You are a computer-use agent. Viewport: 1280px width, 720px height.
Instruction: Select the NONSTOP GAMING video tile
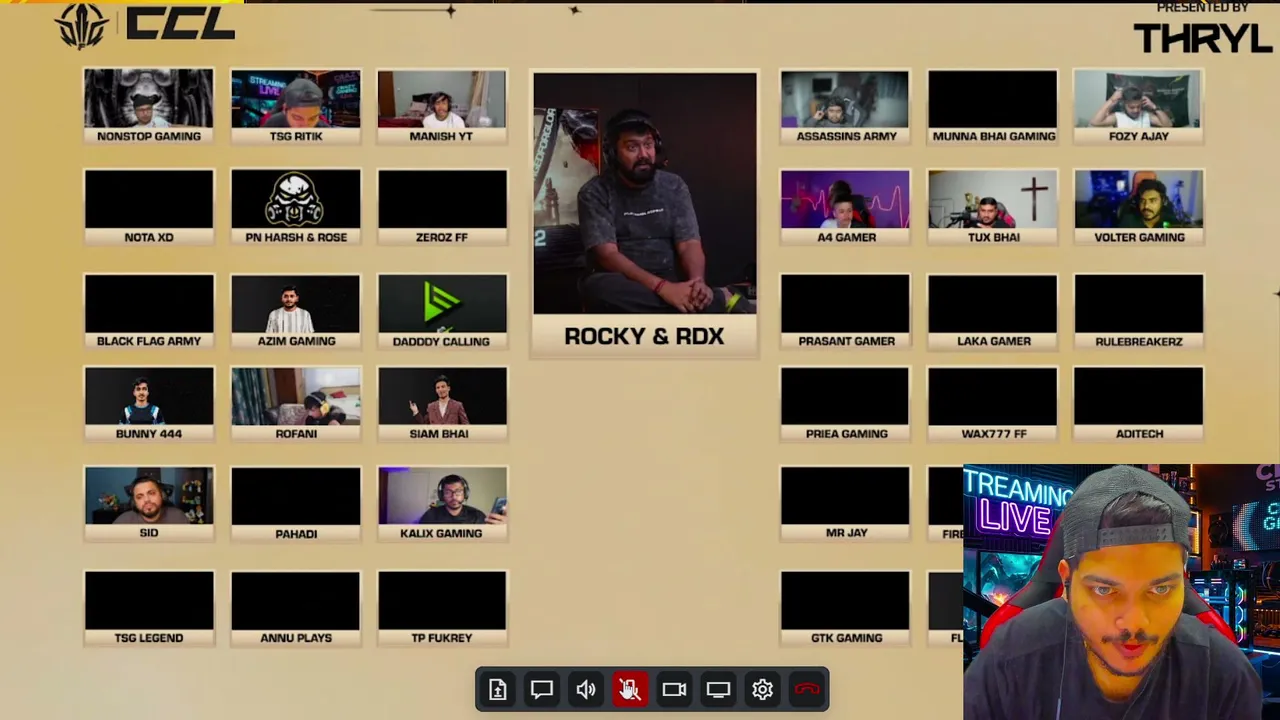click(149, 106)
